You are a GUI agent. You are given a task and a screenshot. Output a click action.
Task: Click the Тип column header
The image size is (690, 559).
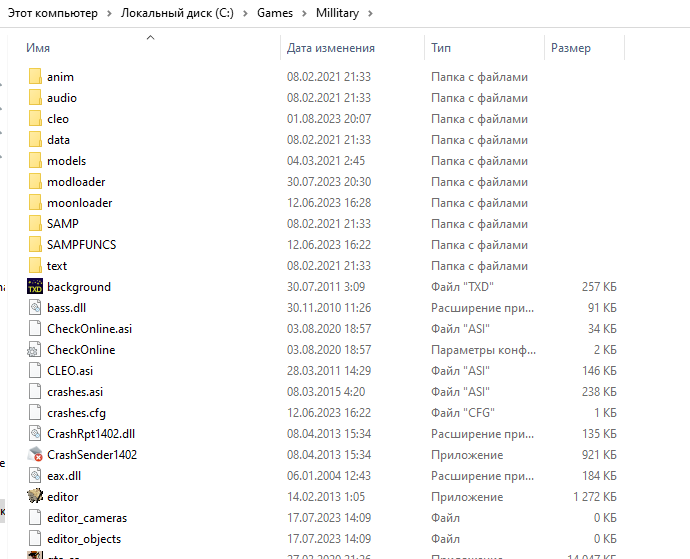click(441, 48)
